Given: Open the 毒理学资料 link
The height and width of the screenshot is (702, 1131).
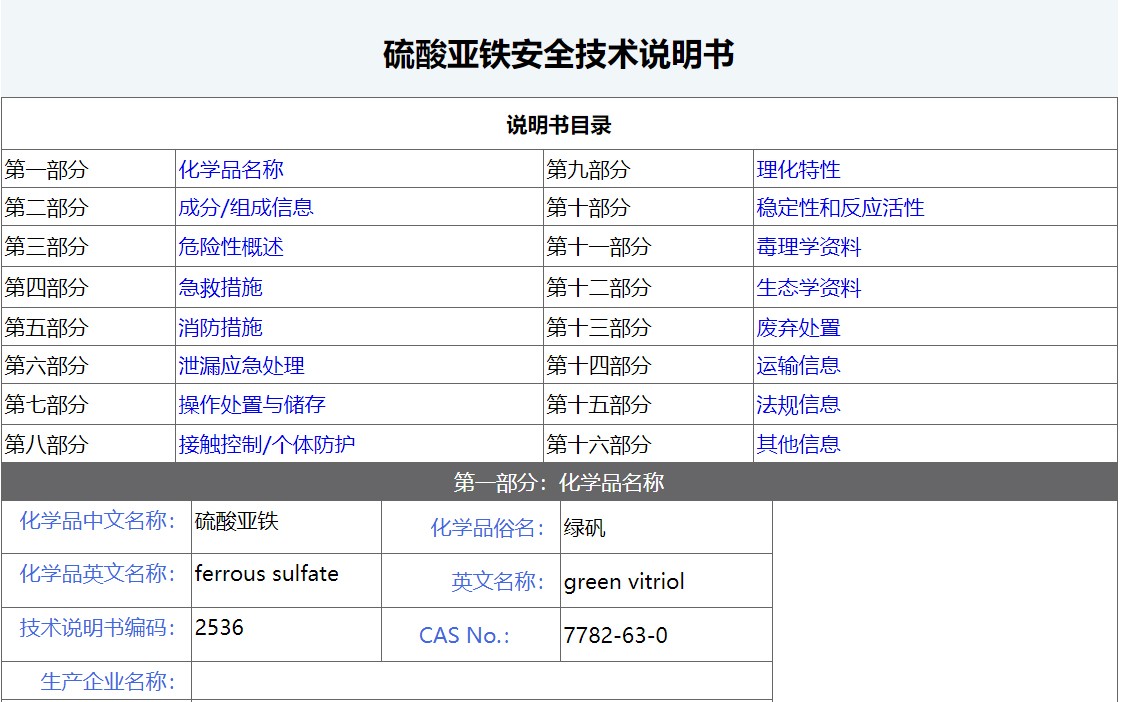Looking at the screenshot, I should point(809,247).
